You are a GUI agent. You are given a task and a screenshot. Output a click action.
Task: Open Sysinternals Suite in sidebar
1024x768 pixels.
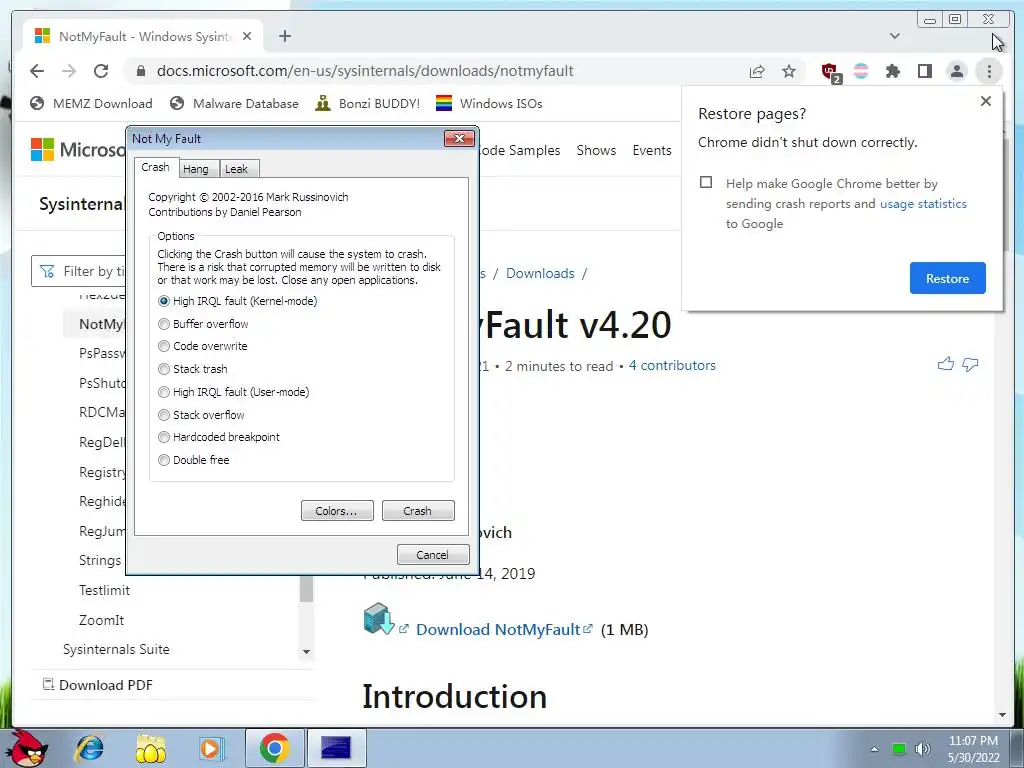pos(116,649)
